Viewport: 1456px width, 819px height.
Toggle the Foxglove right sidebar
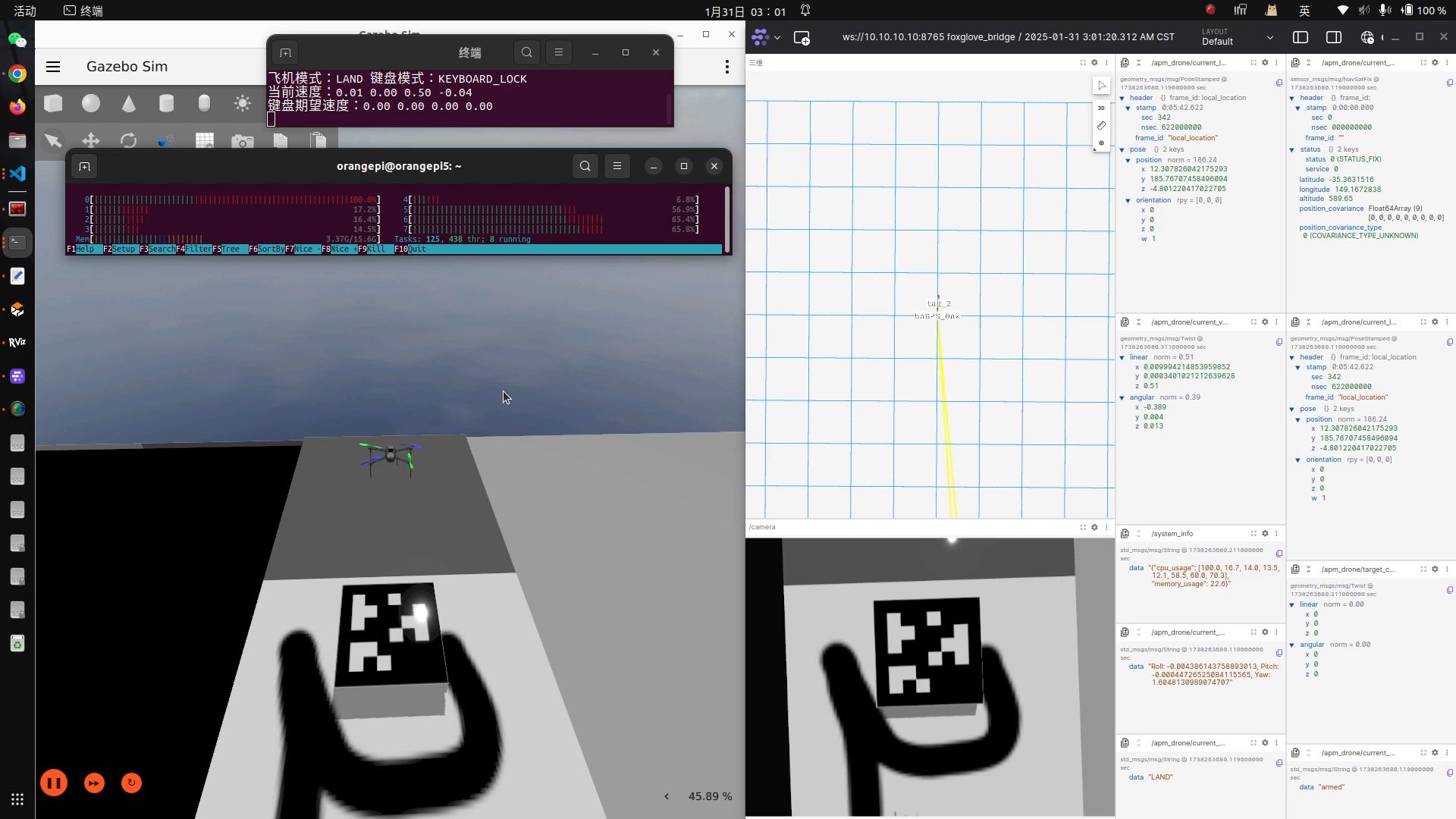tap(1334, 37)
